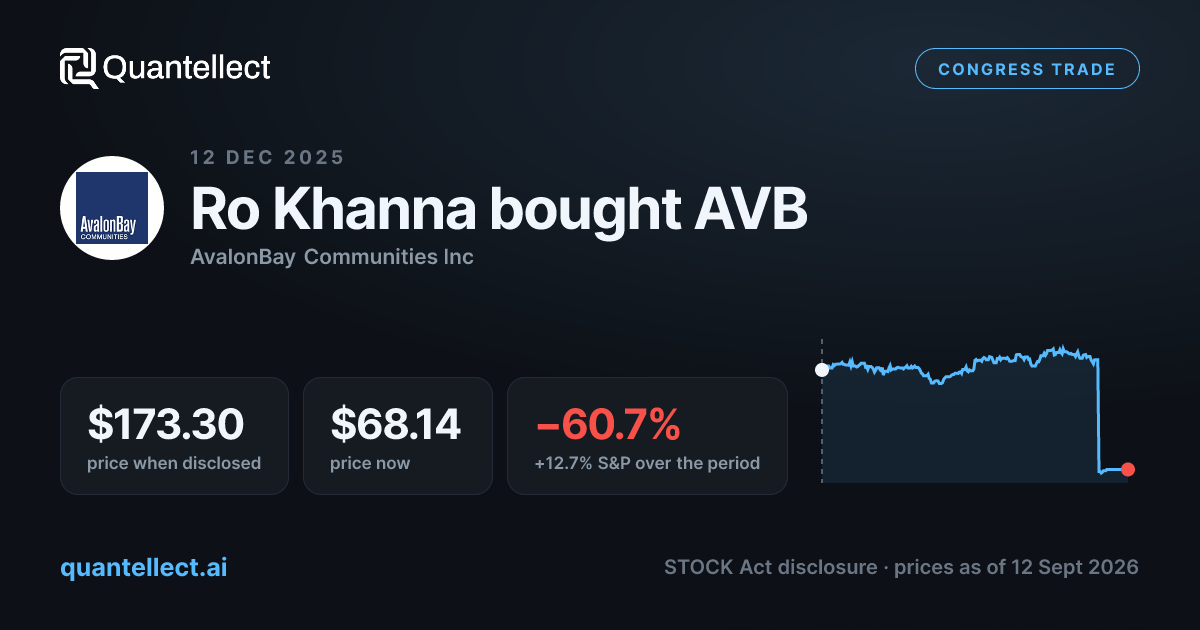Open the $173.30 price when disclosed card
The height and width of the screenshot is (630, 1200).
(174, 436)
